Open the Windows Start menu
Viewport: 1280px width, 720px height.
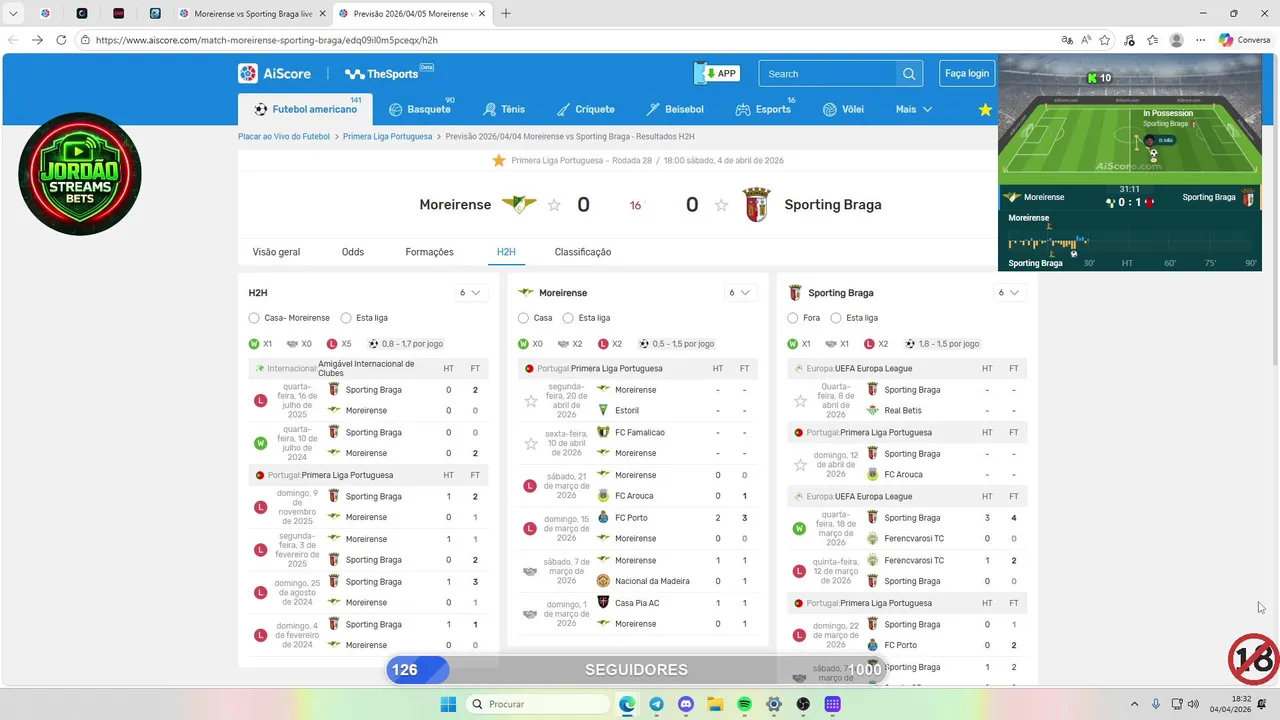[447, 704]
